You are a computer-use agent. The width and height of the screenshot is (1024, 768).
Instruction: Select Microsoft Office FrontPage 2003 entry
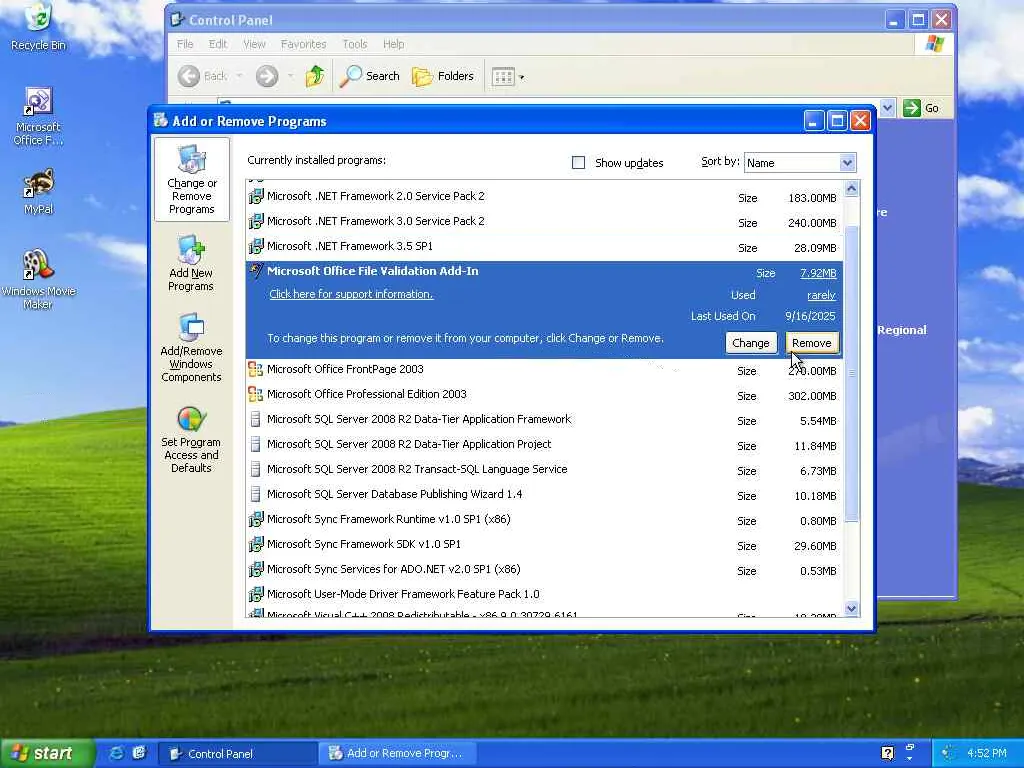544,370
